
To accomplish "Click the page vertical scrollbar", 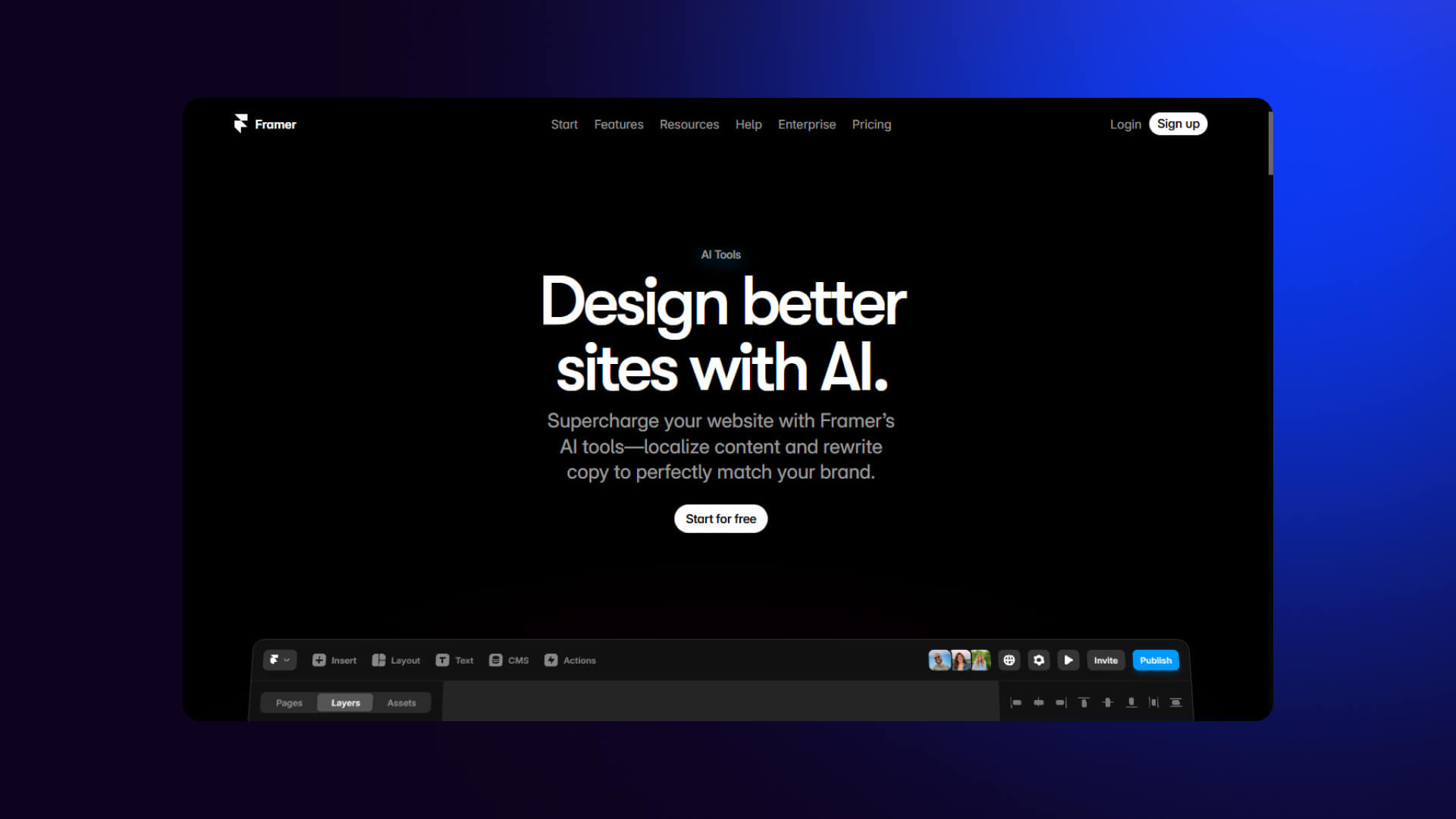I will [x=1270, y=144].
